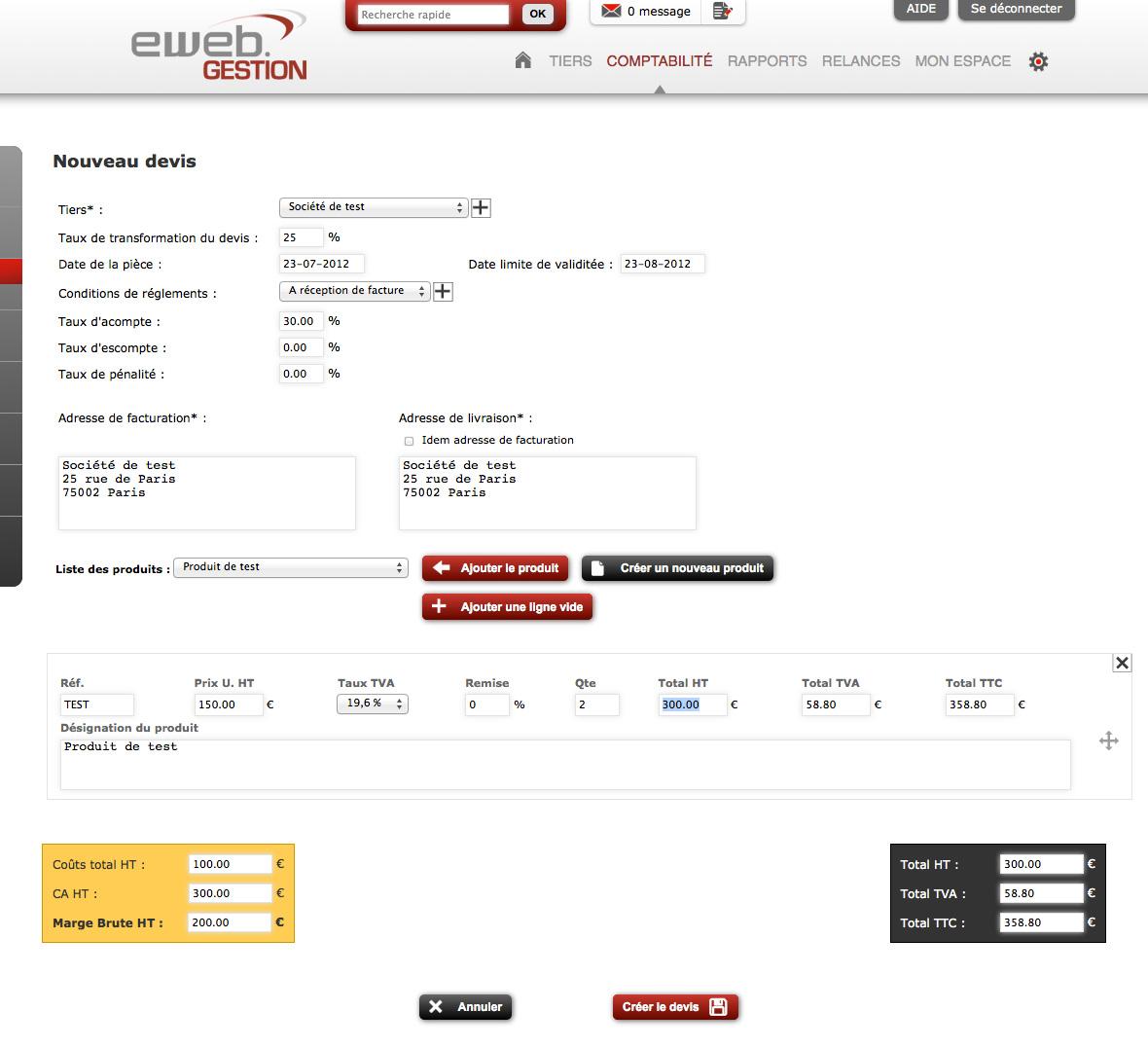
Task: Click summary Total HT field in dark box
Action: coord(1041,864)
